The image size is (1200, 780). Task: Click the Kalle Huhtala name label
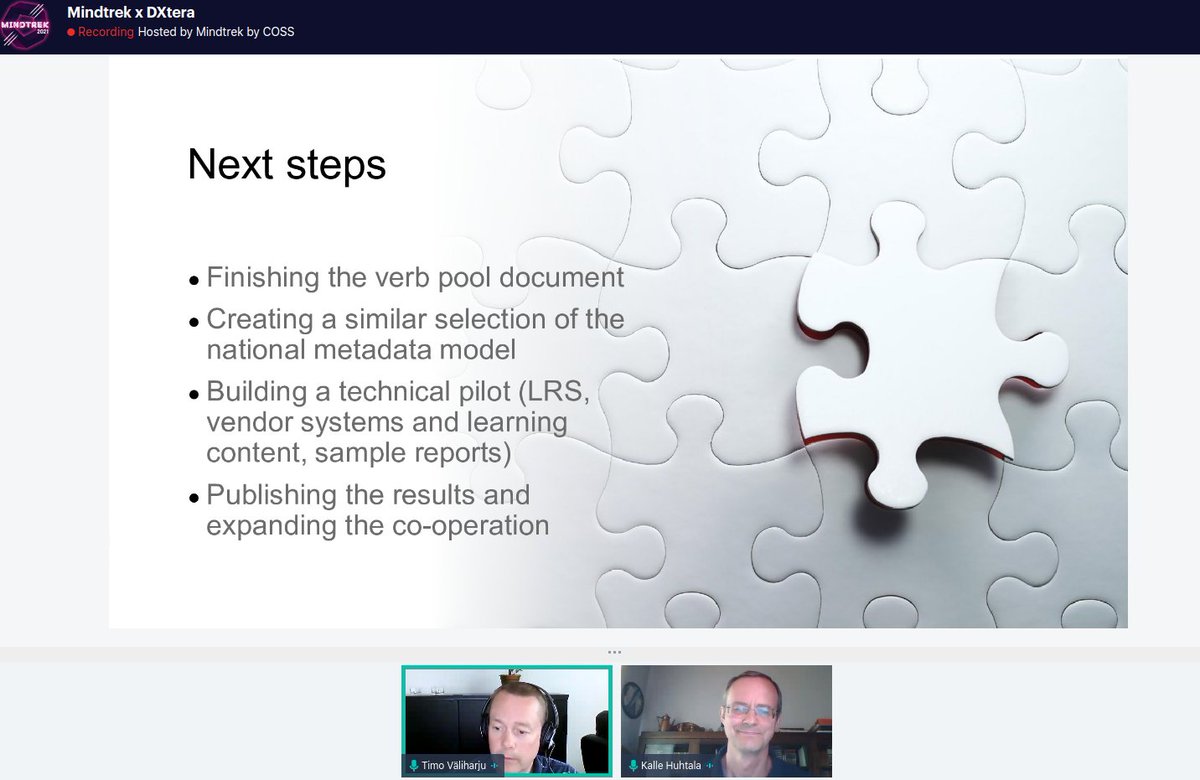672,766
